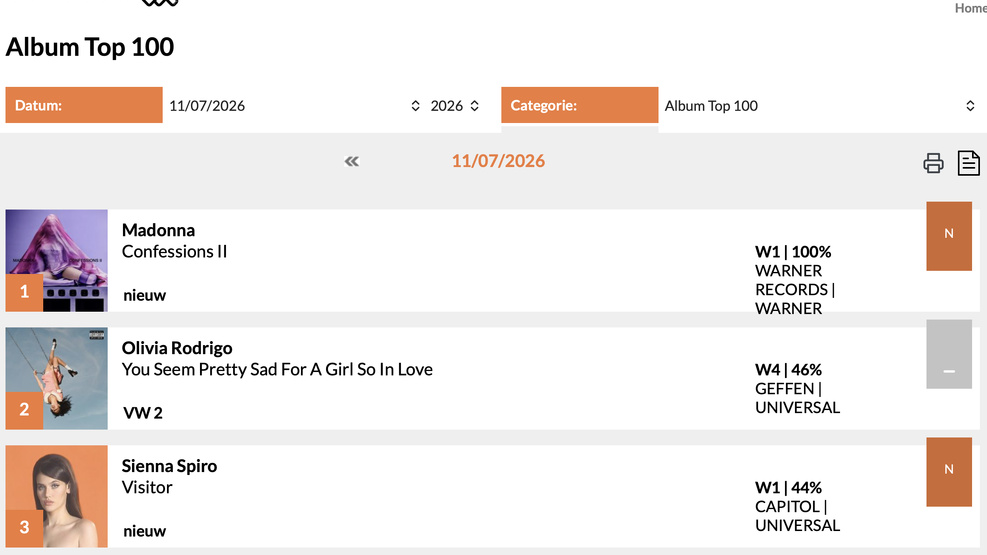This screenshot has height=555, width=987.
Task: Open album Confessions II title
Action: coord(174,252)
